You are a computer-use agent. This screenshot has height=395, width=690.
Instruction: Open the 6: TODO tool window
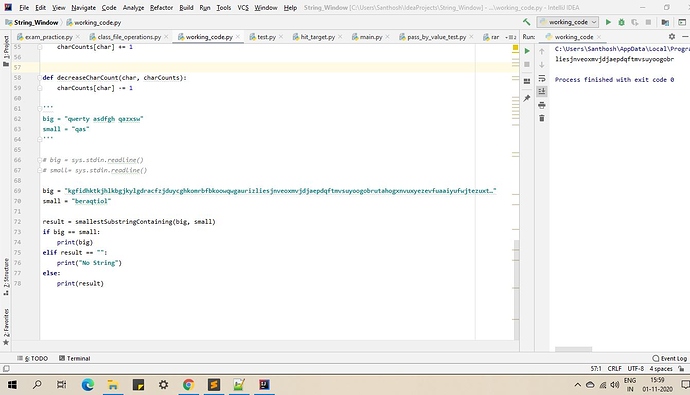pos(33,358)
